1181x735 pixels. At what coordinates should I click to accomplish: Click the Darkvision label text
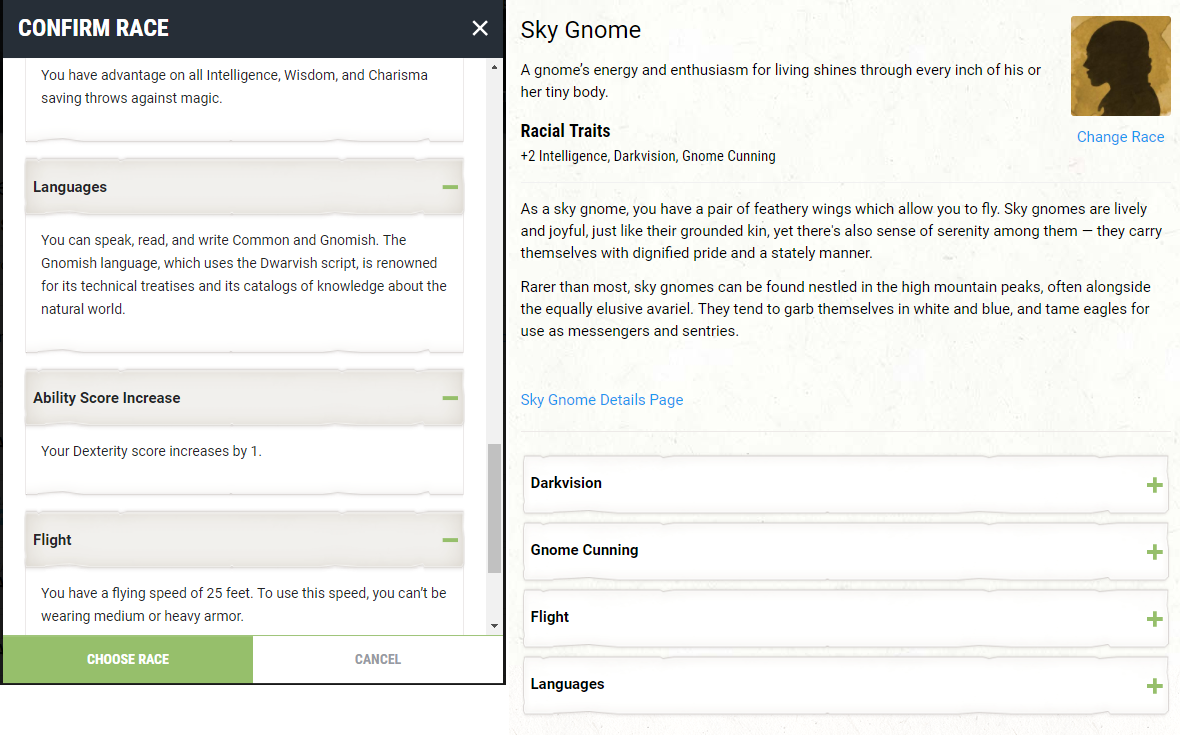566,483
